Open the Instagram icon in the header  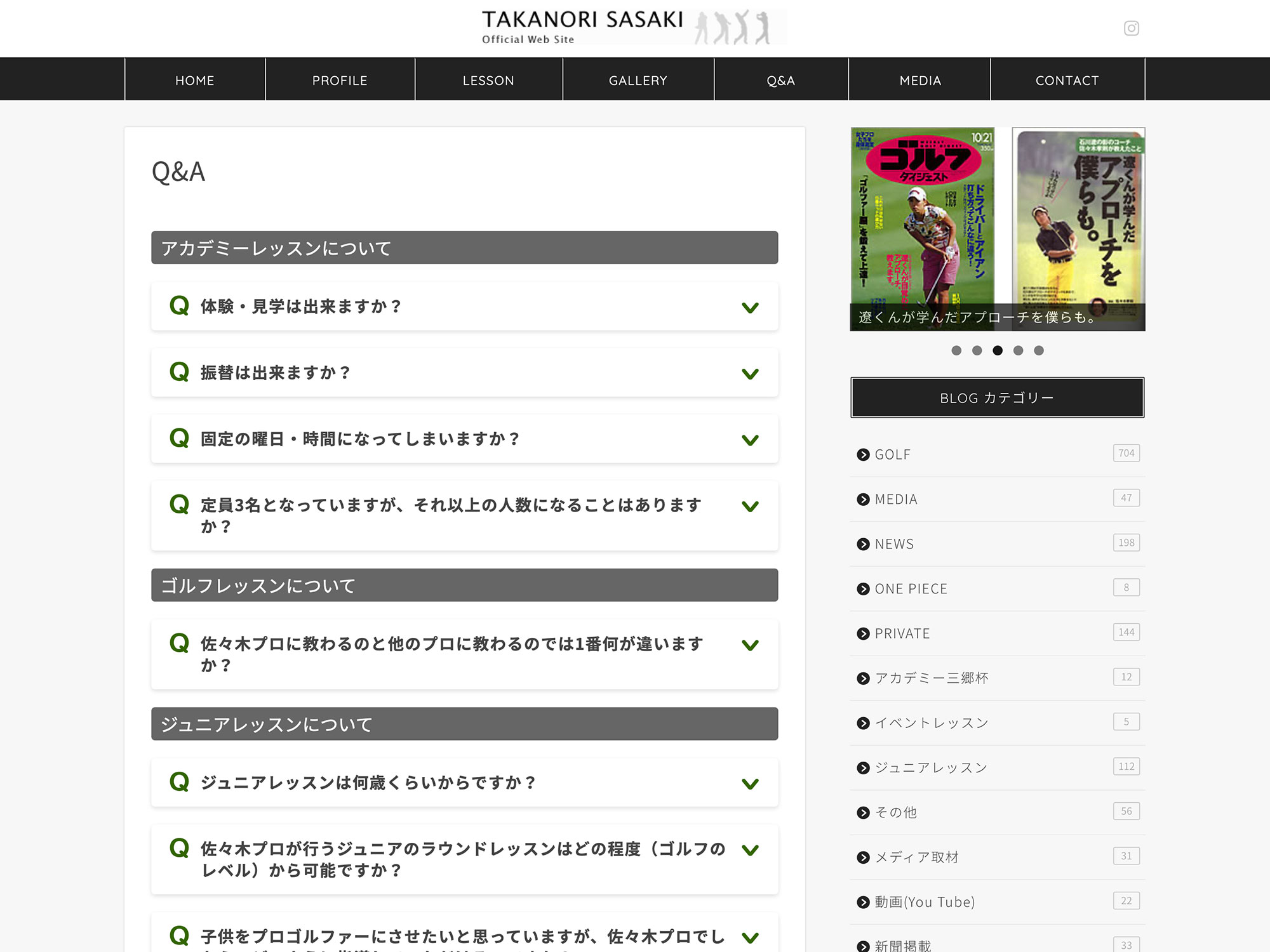(1131, 28)
